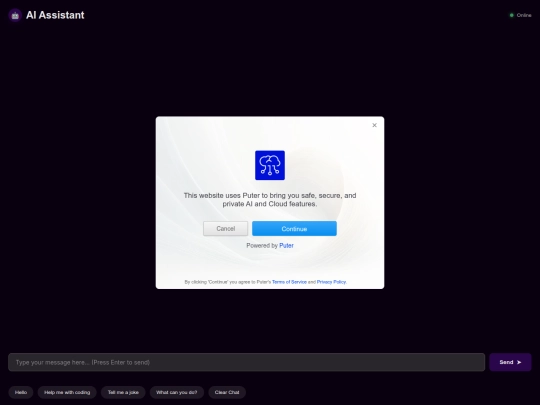Open the Privacy Policy link
This screenshot has height=405, width=540.
pos(331,282)
